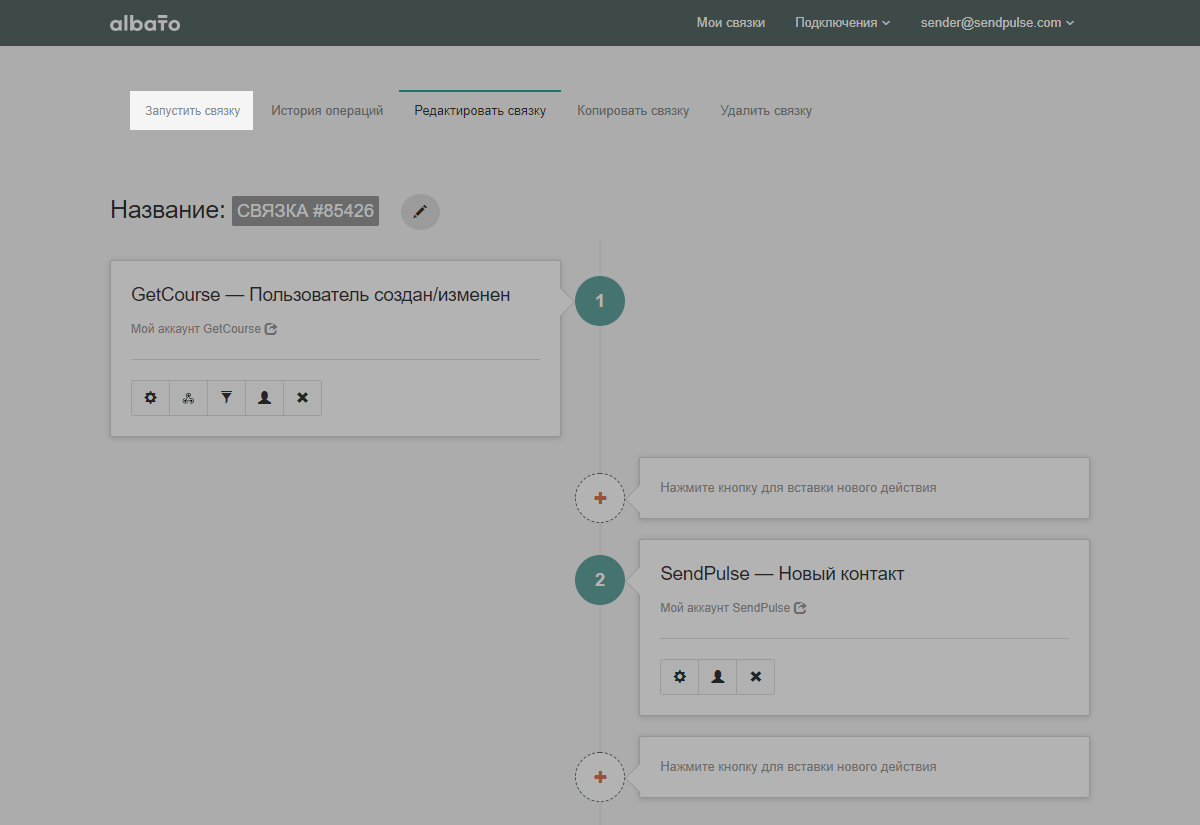Open external link icon next to SendPulse account
The width and height of the screenshot is (1200, 825).
pos(800,607)
